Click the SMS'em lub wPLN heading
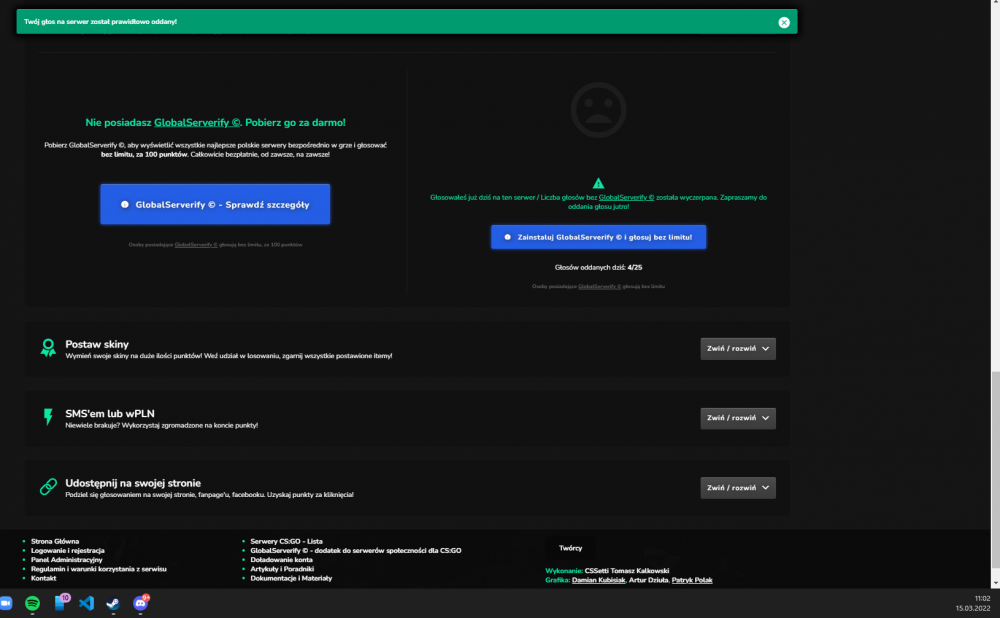This screenshot has width=1000, height=618. 110,414
